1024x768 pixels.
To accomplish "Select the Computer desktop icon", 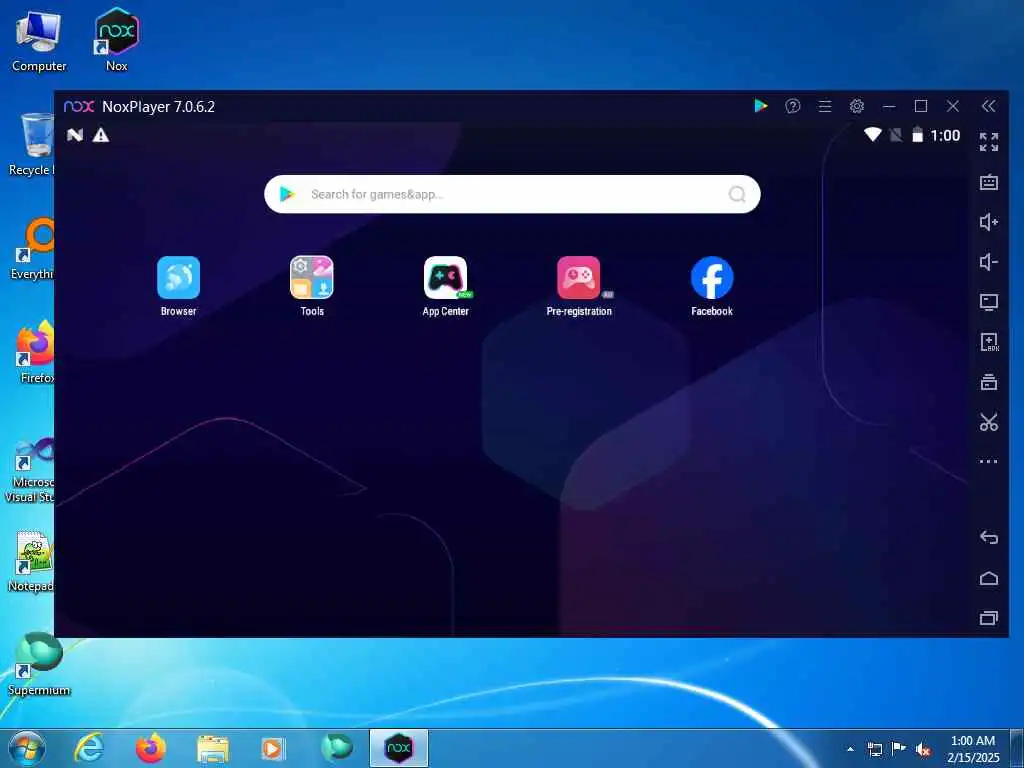I will (39, 40).
